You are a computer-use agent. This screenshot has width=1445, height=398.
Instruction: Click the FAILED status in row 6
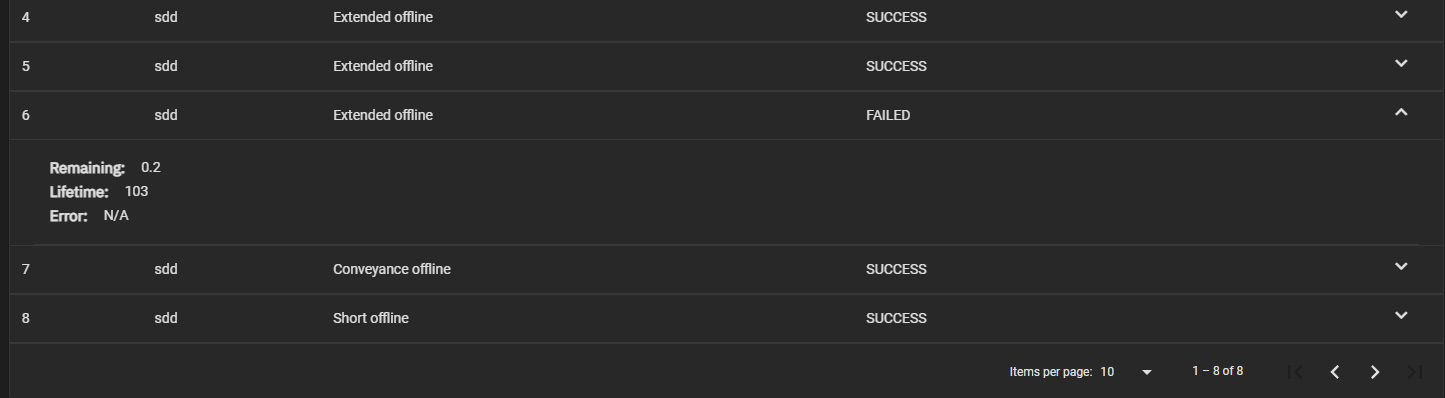(888, 115)
